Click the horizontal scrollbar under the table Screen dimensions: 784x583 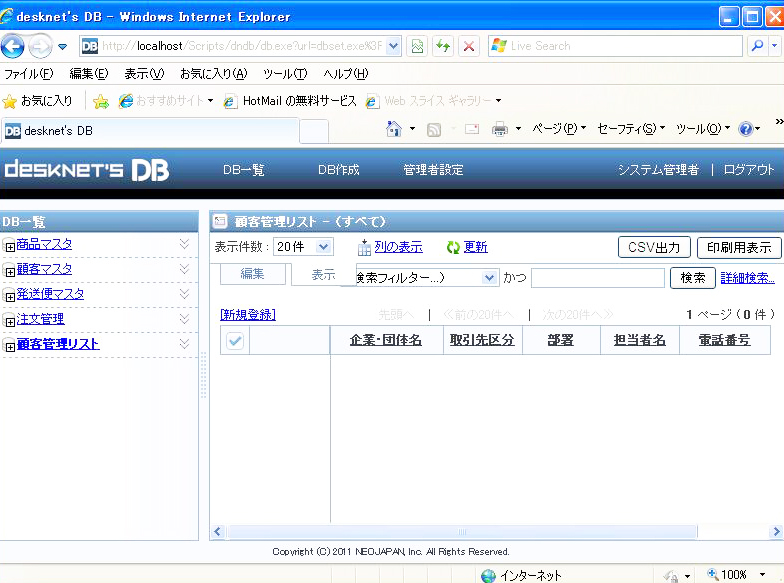point(462,532)
